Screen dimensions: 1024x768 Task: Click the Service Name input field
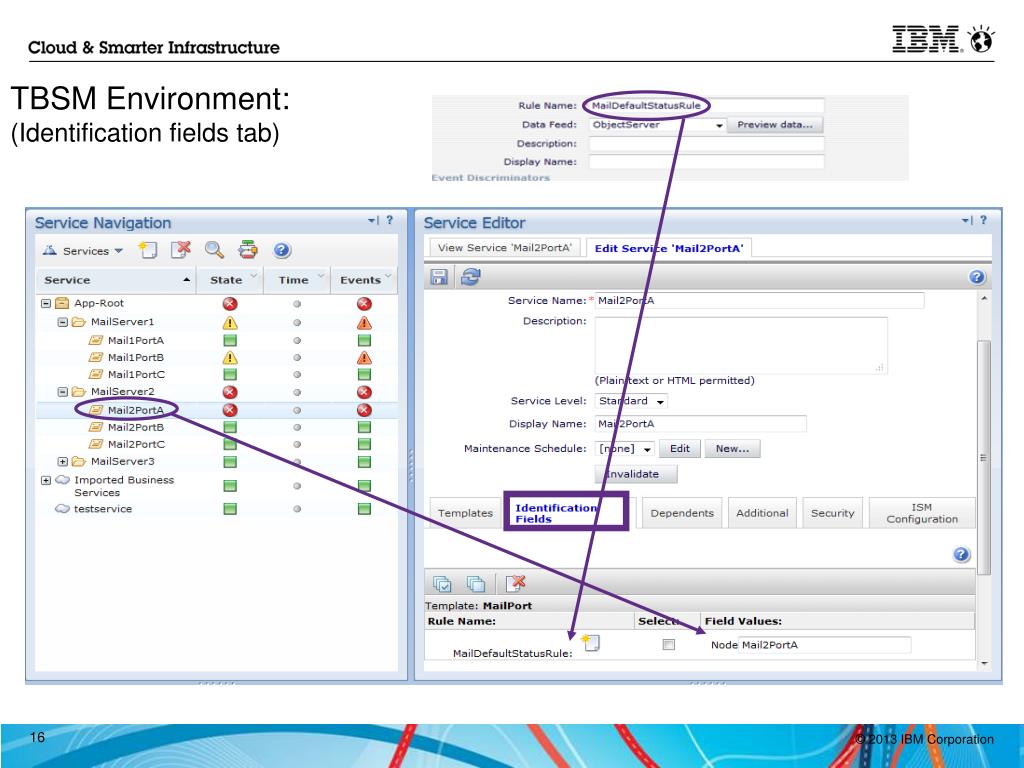click(x=760, y=300)
